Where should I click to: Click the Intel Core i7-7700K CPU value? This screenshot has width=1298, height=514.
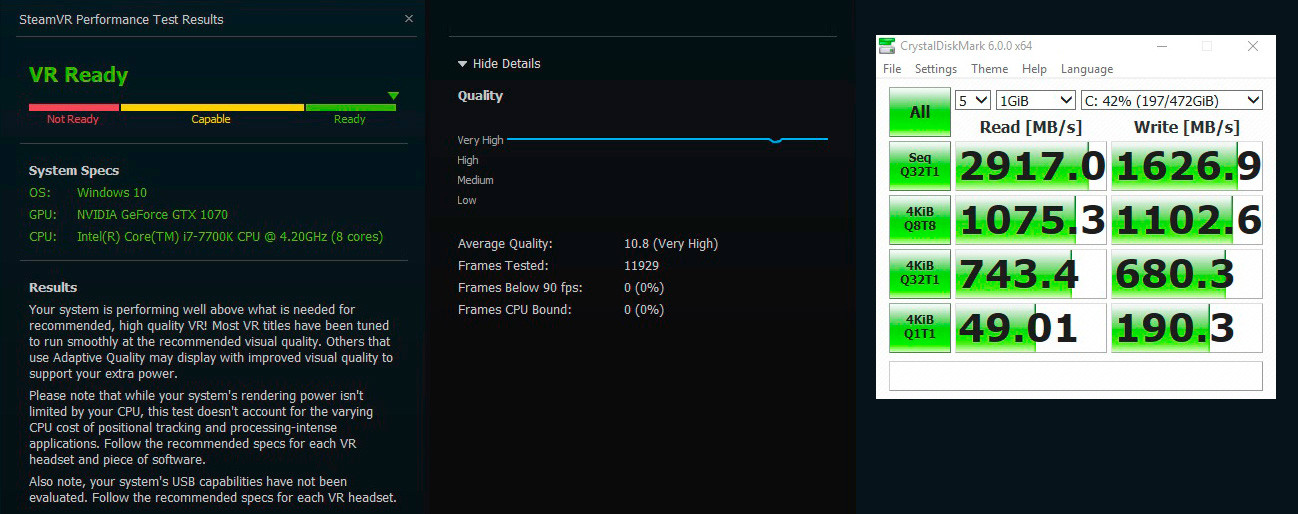coord(230,237)
